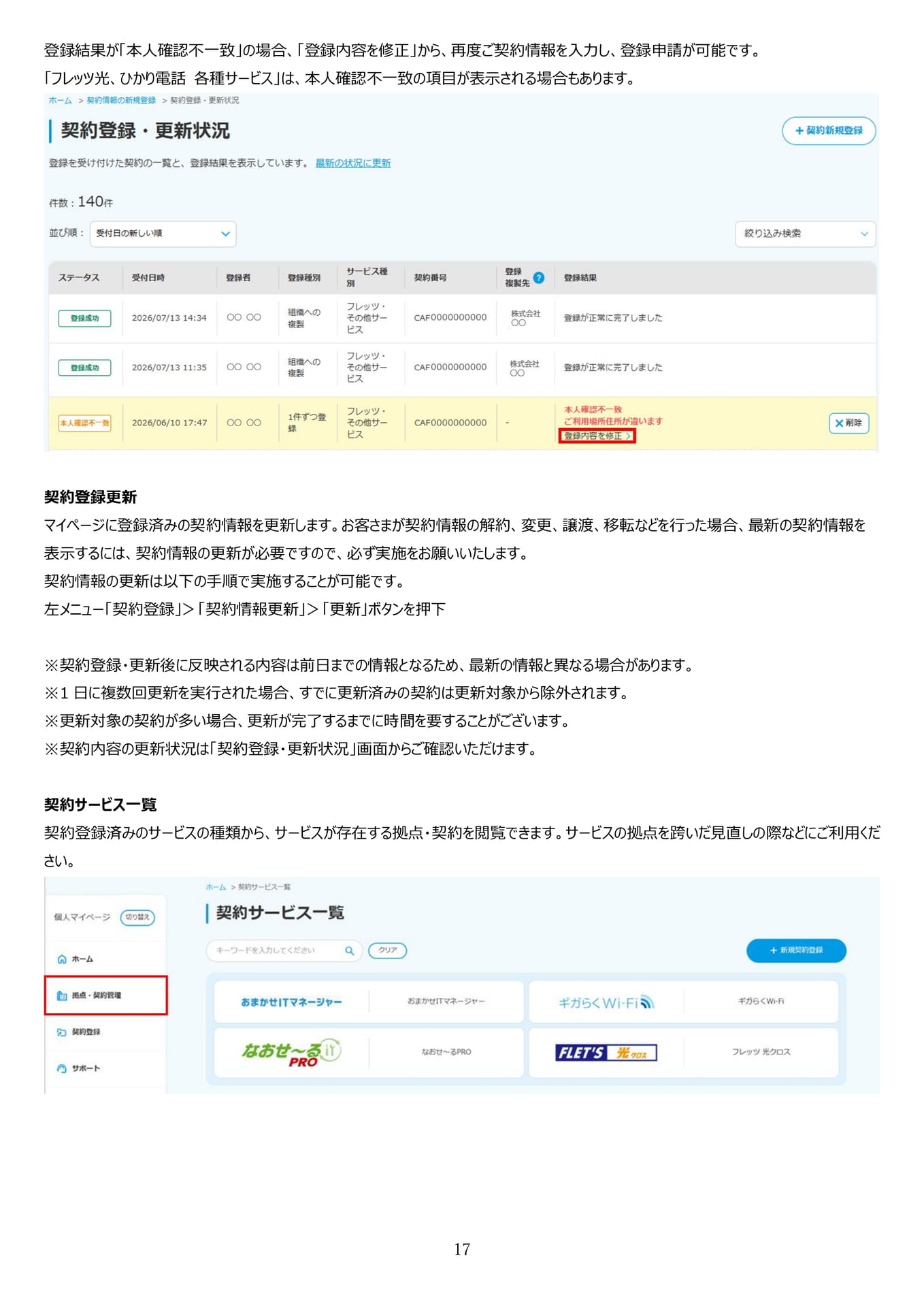Click the 2026/06/10 17:47 date cell
924x1307 pixels.
(169, 423)
